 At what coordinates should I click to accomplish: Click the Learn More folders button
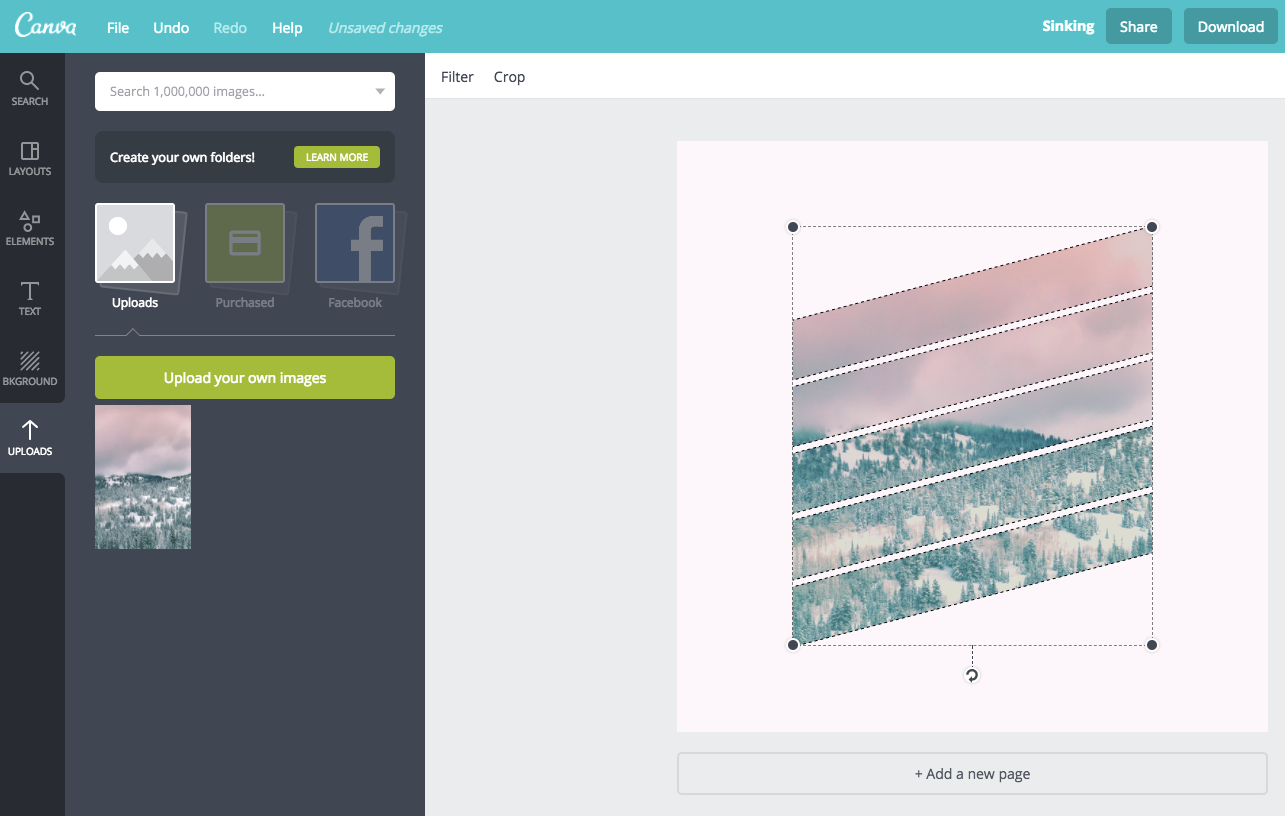(337, 157)
